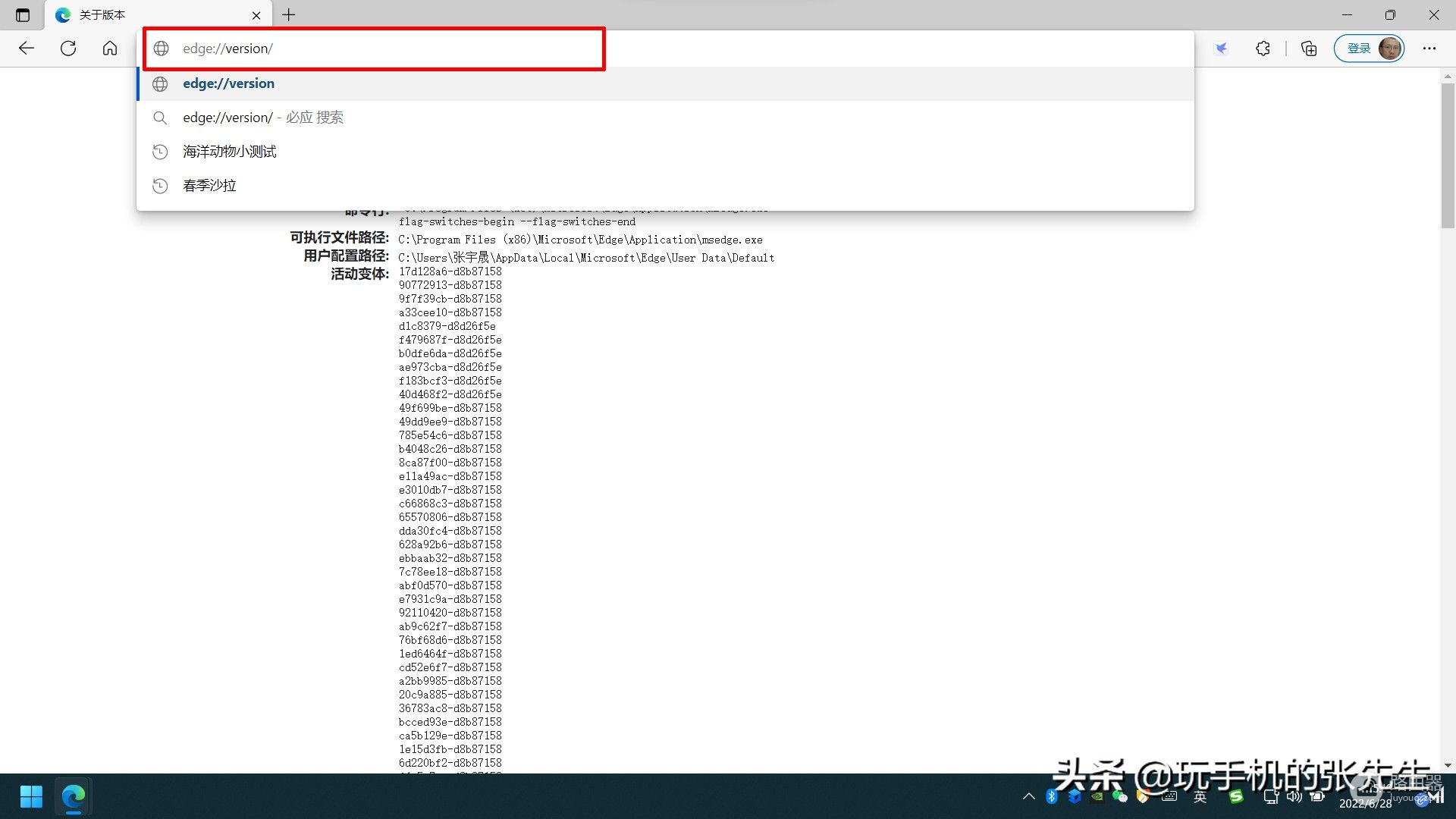The image size is (1456, 819).
Task: Click the page vertical scrollbar thumb
Action: [x=1448, y=155]
